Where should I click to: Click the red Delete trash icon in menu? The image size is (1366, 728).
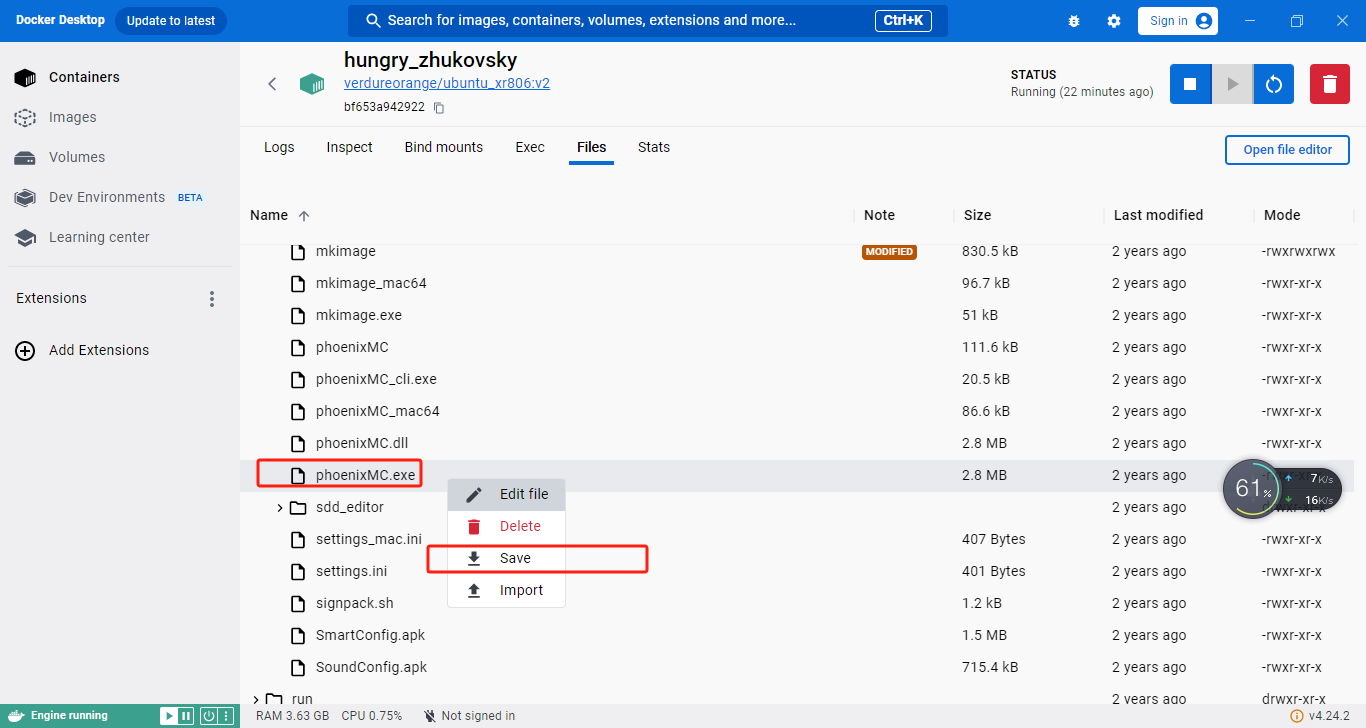[474, 527]
